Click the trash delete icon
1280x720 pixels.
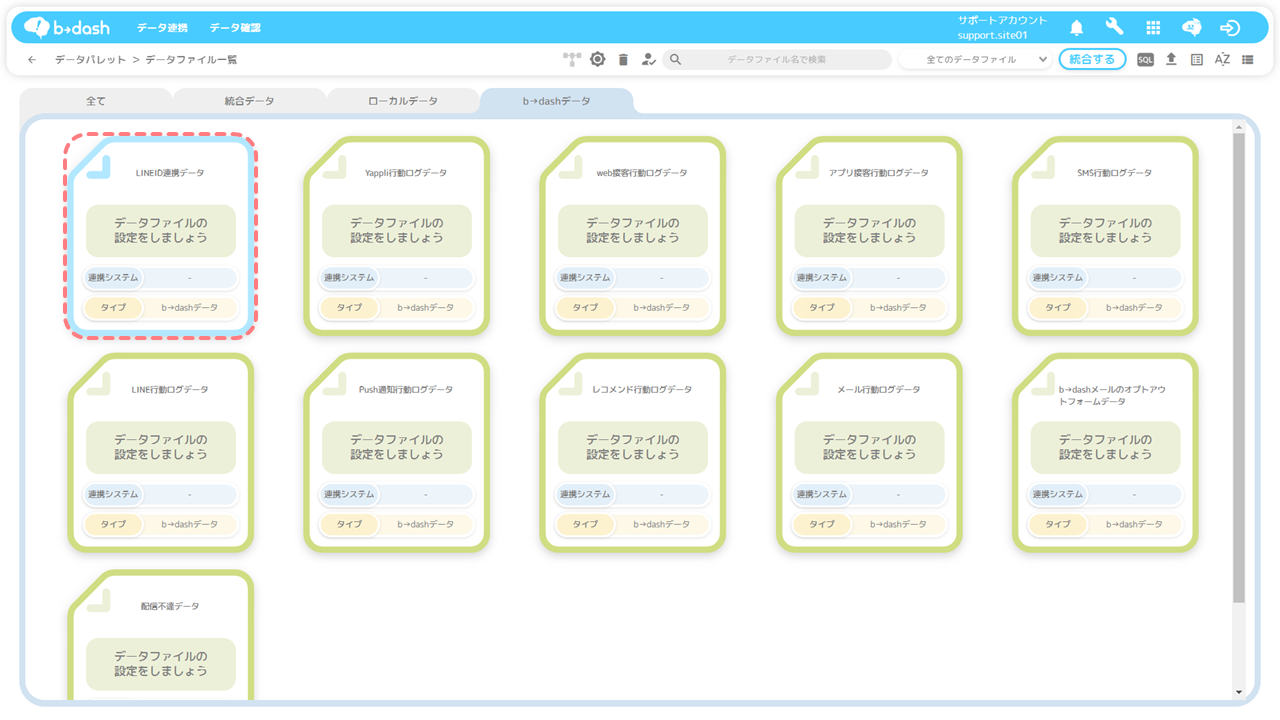pyautogui.click(x=623, y=60)
